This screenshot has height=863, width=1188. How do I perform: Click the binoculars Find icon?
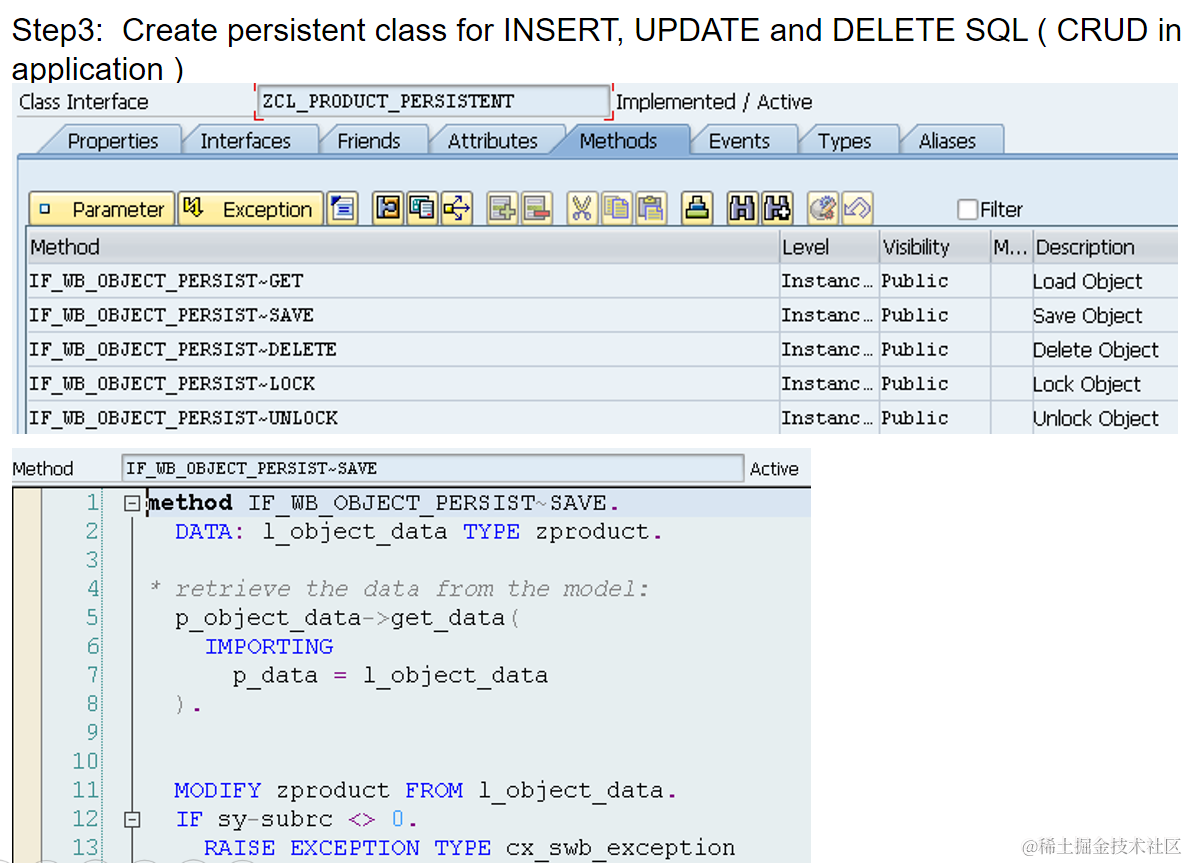[742, 208]
